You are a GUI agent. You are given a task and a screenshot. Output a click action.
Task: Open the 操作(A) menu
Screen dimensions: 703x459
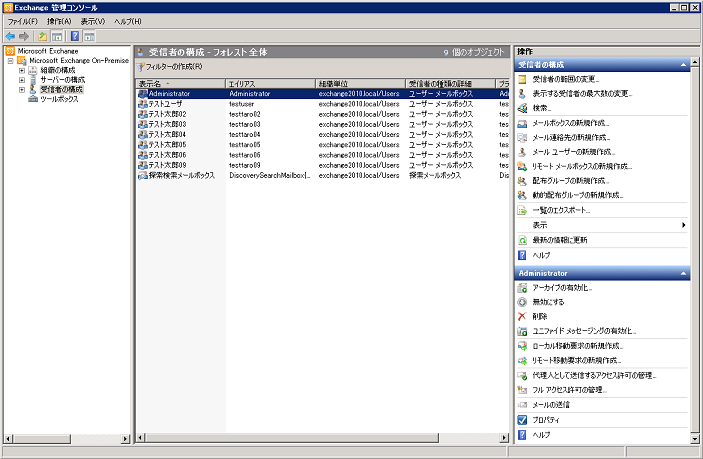pos(59,22)
